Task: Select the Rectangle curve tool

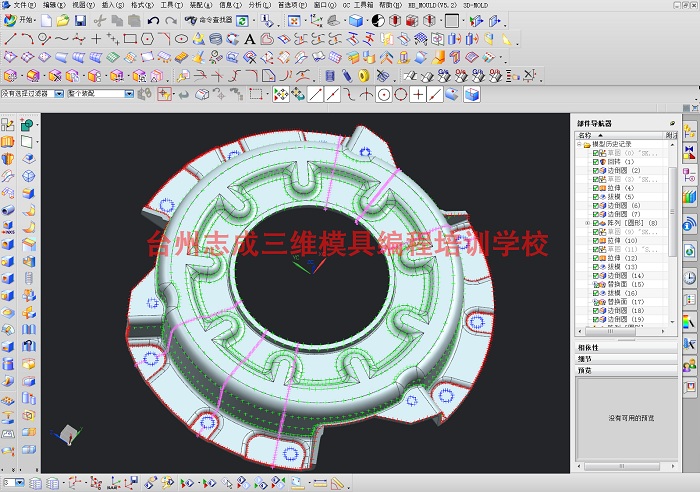Action: pos(130,39)
